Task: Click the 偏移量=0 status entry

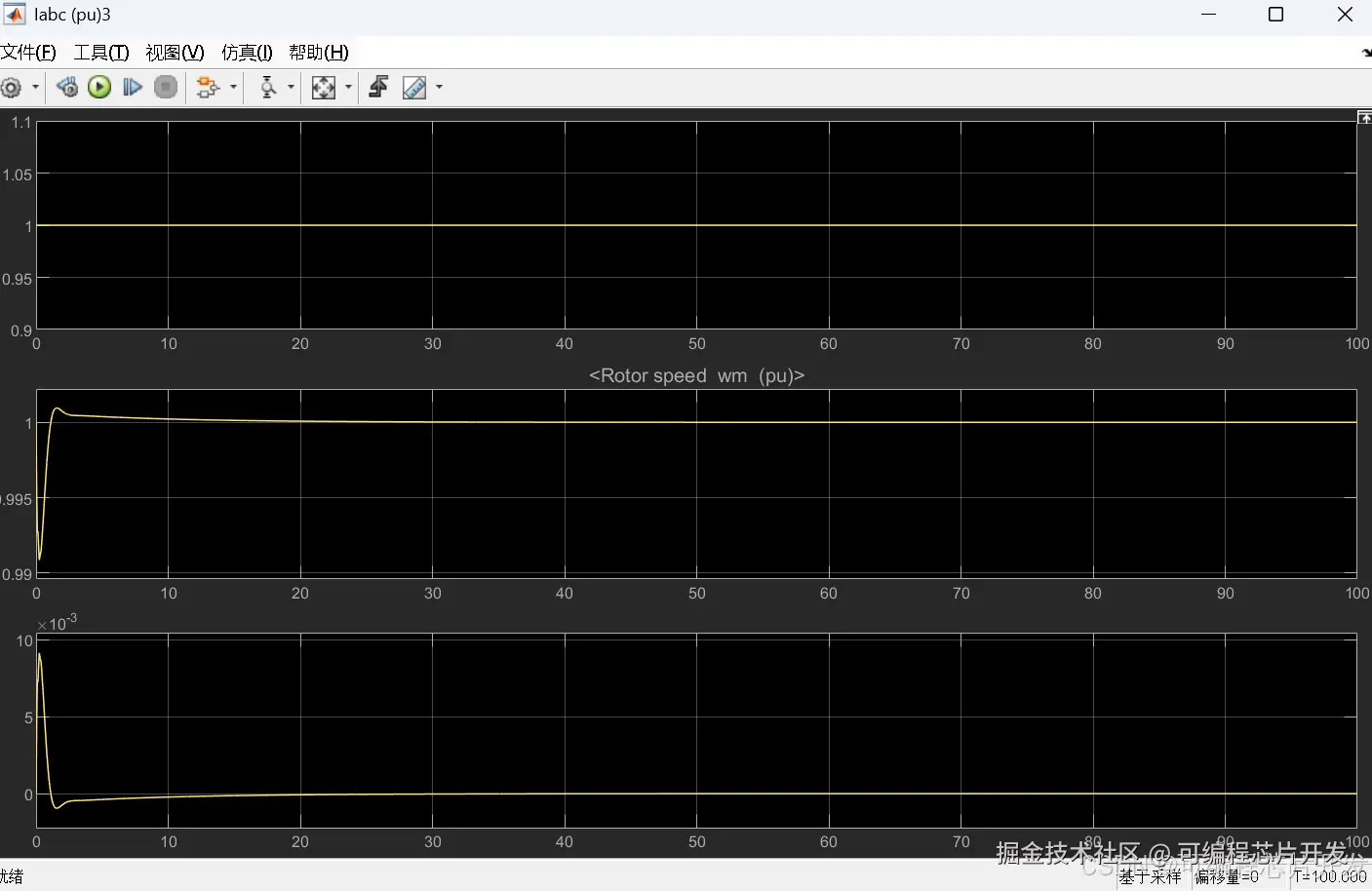Action: tap(1227, 876)
